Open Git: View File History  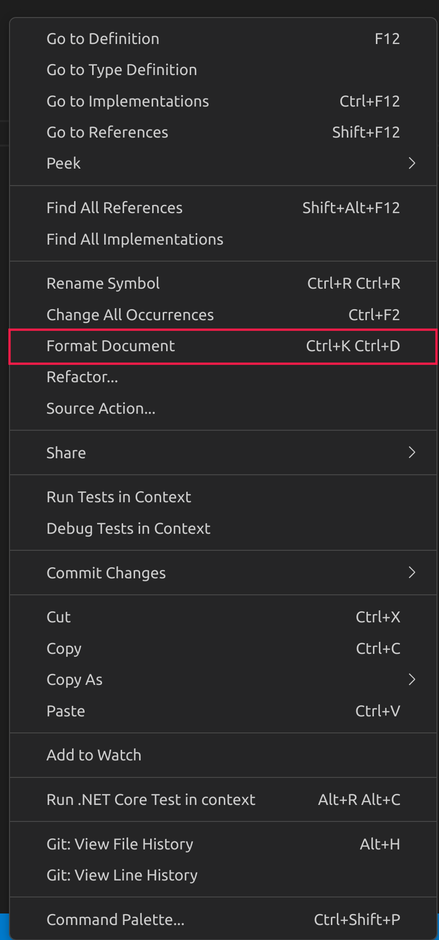223,844
